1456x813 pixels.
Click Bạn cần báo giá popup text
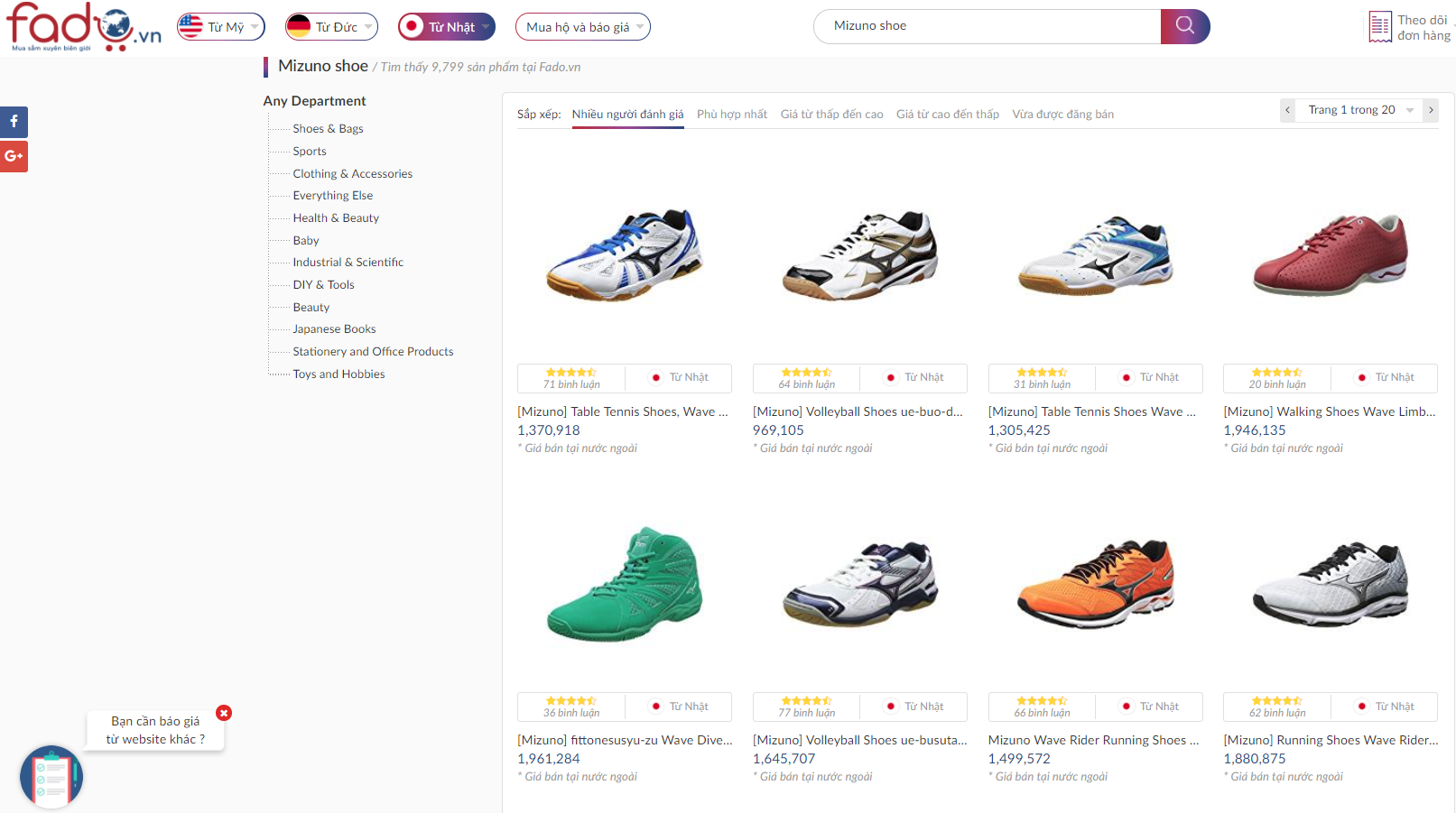155,730
